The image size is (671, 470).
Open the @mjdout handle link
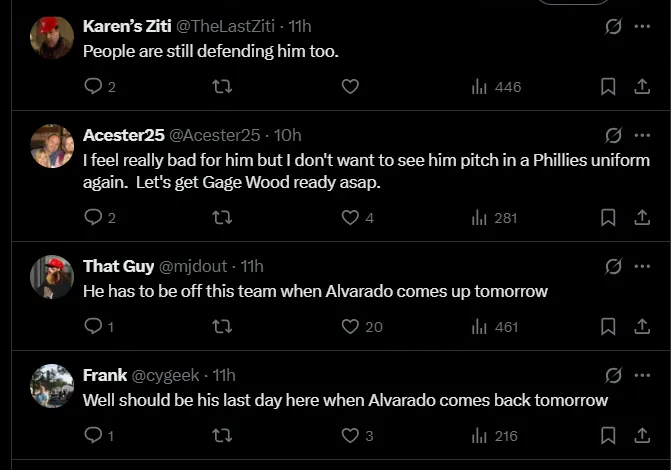point(193,266)
